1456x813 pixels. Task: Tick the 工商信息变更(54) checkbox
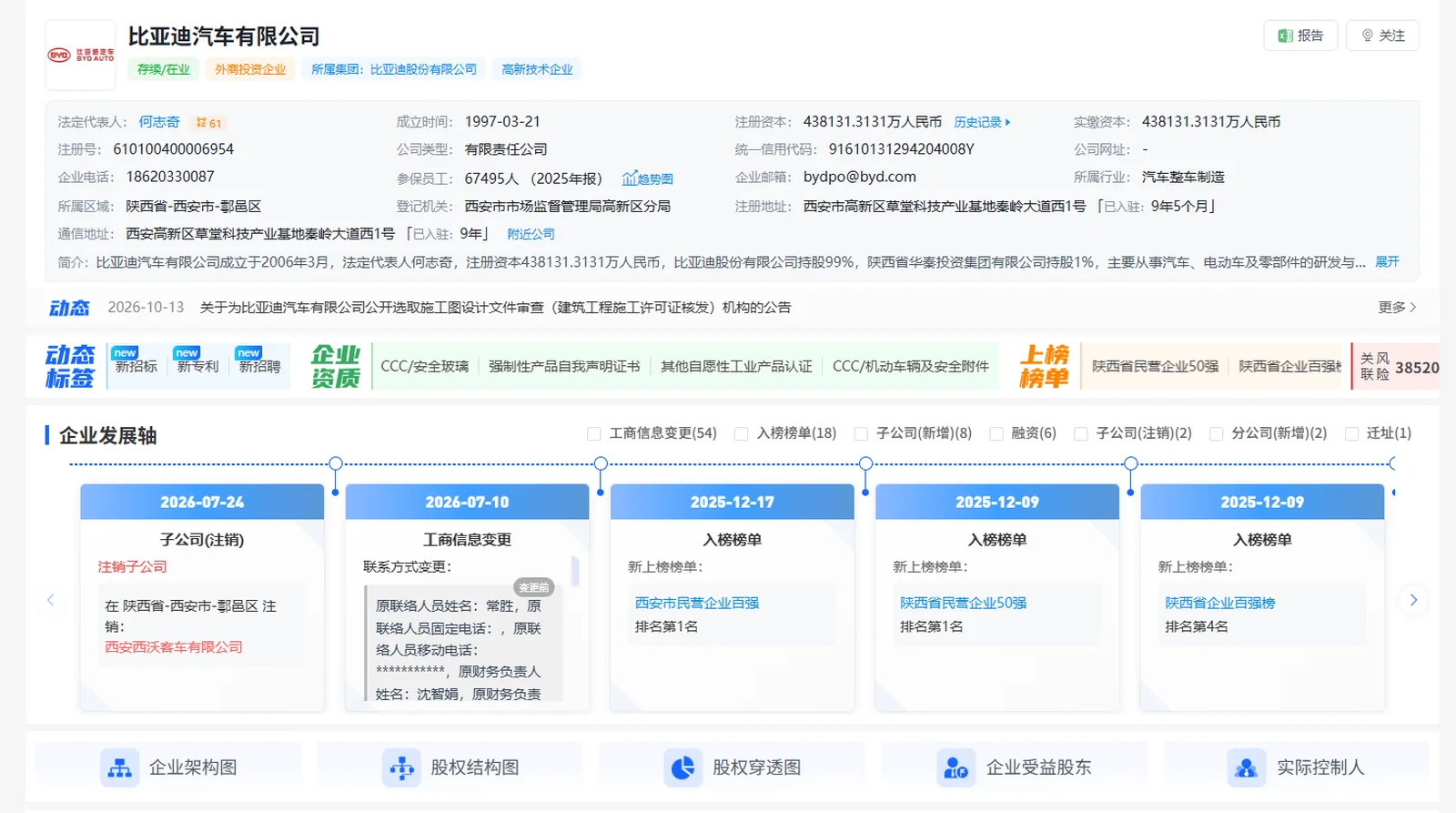[594, 434]
